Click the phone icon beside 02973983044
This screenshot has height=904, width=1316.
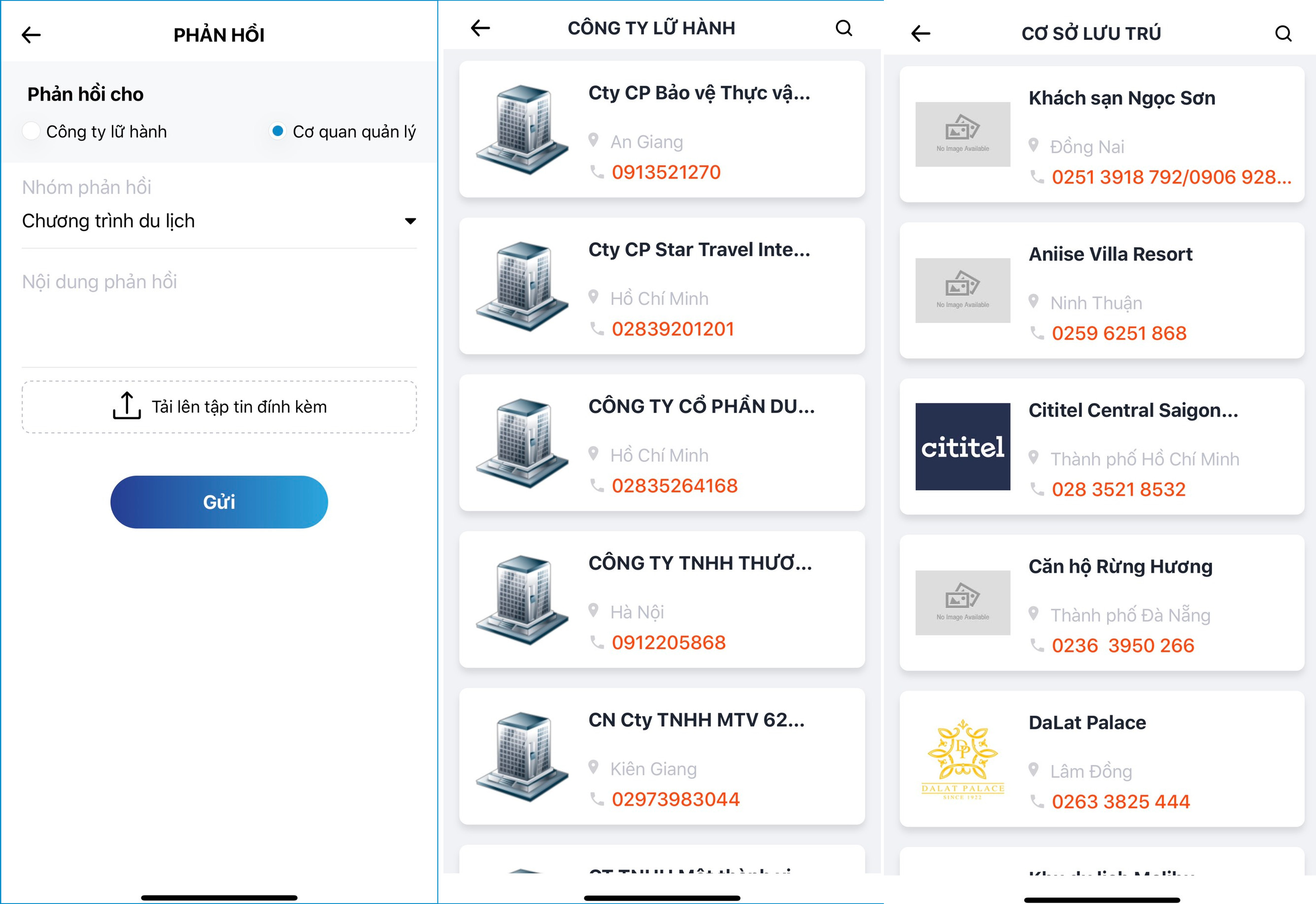coord(597,799)
